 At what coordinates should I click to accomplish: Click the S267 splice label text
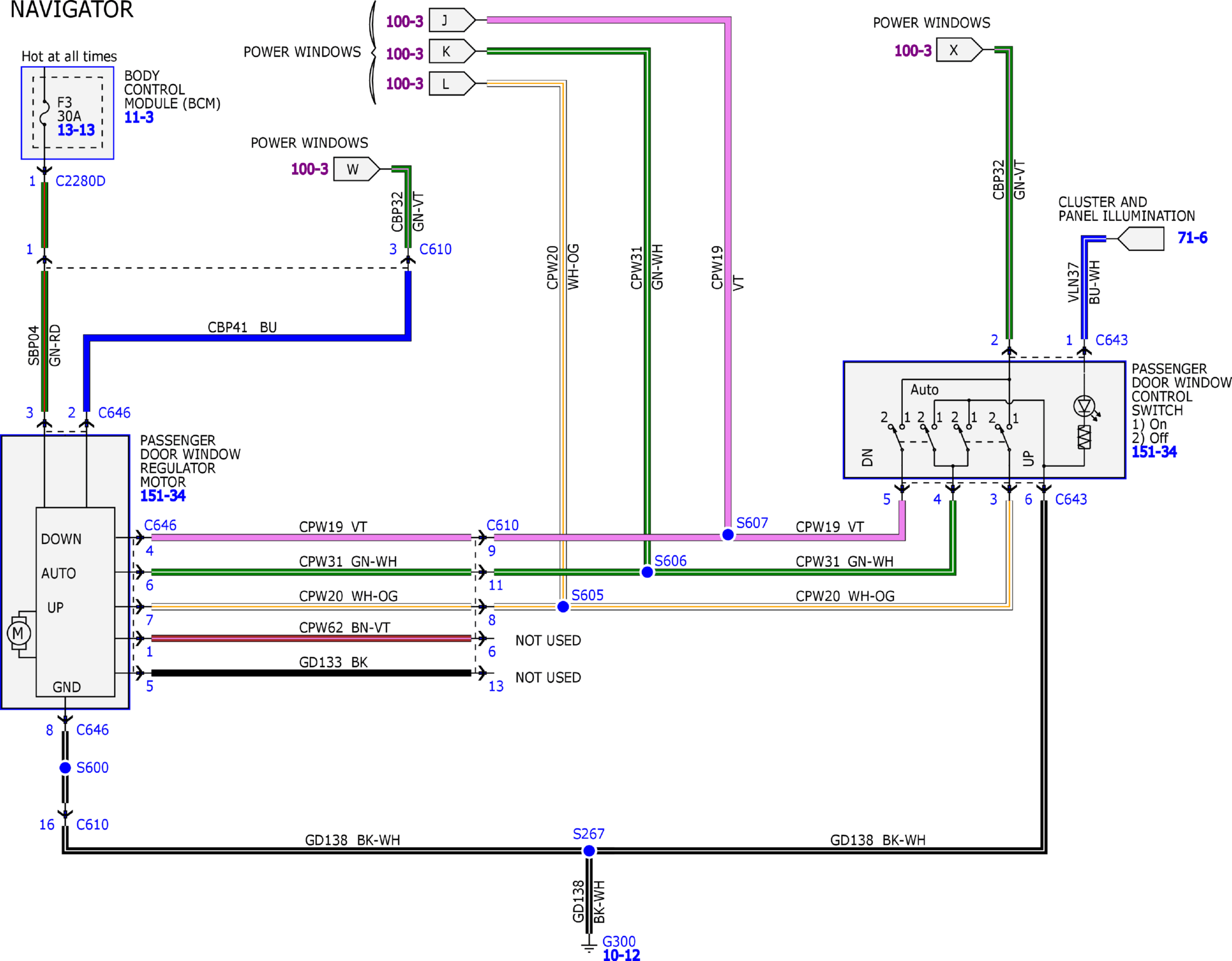point(589,834)
